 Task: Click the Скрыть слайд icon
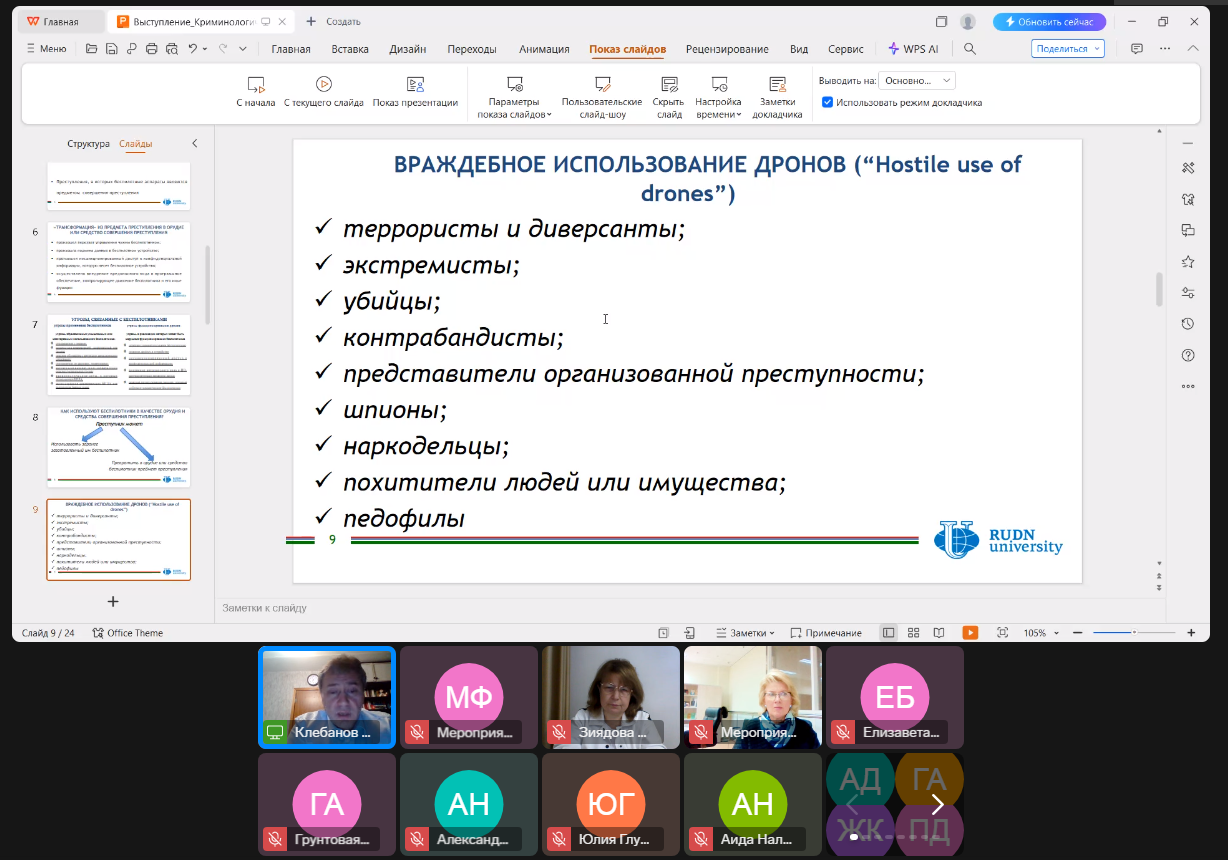pos(668,85)
